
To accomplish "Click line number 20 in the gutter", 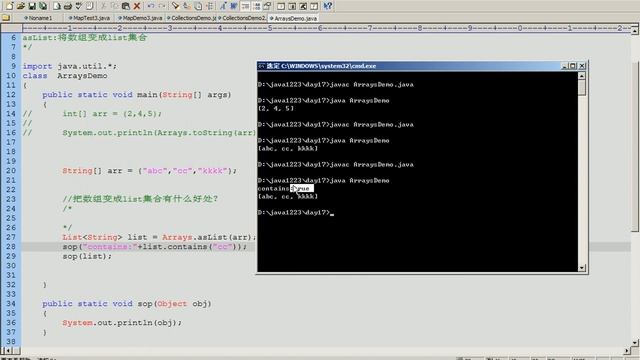I will pyautogui.click(x=11, y=171).
